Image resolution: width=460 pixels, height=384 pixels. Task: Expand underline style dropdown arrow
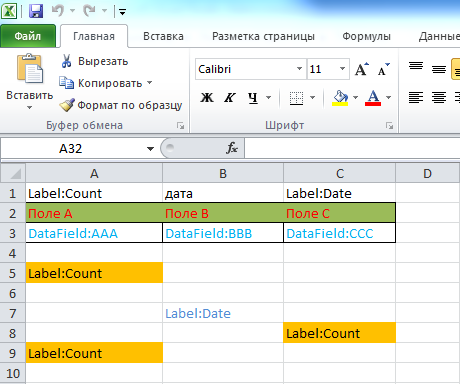point(268,97)
